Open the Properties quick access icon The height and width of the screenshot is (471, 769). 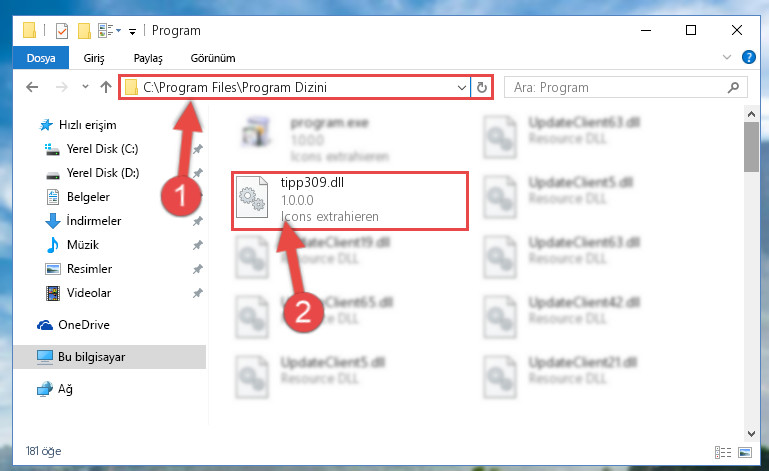click(62, 31)
